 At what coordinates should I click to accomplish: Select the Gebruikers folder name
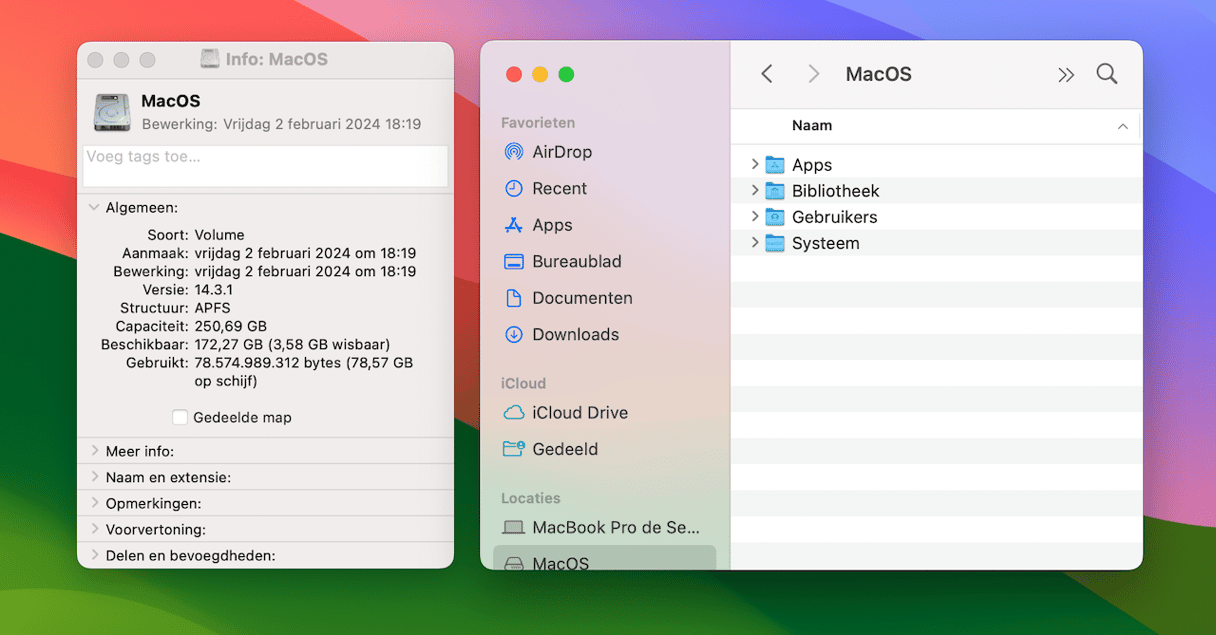[x=835, y=217]
